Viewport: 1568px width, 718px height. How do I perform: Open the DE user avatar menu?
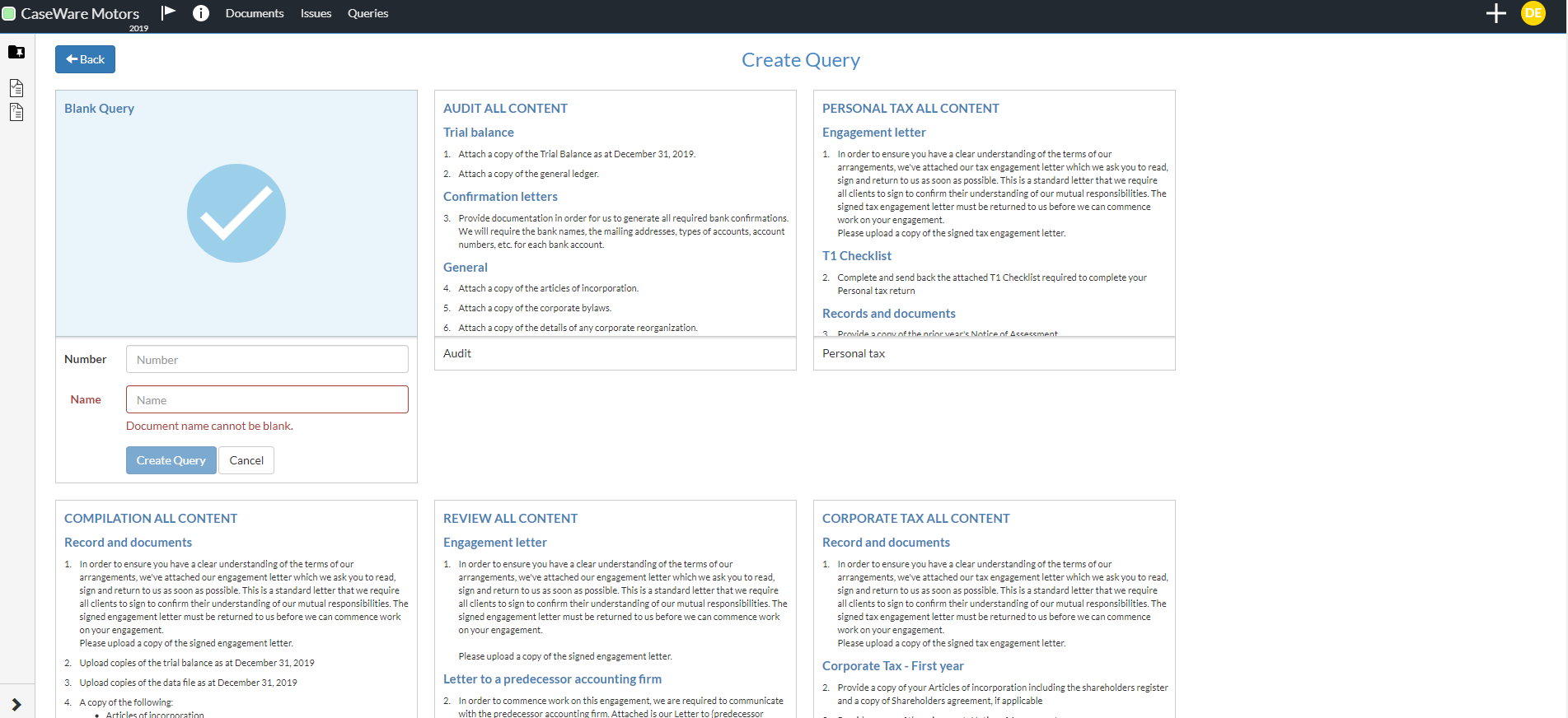pos(1533,13)
